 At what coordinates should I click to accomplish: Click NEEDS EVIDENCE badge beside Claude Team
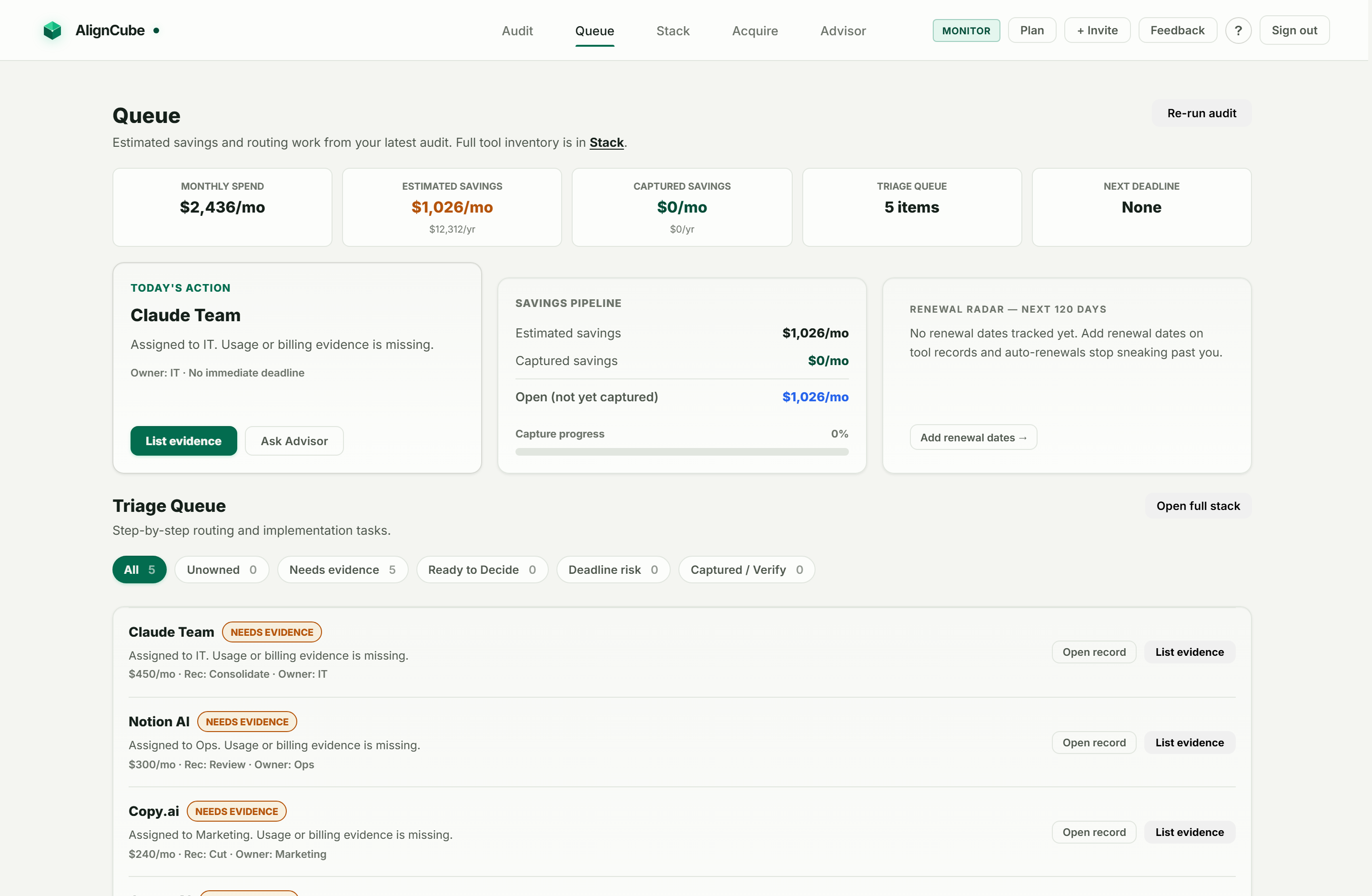click(272, 632)
